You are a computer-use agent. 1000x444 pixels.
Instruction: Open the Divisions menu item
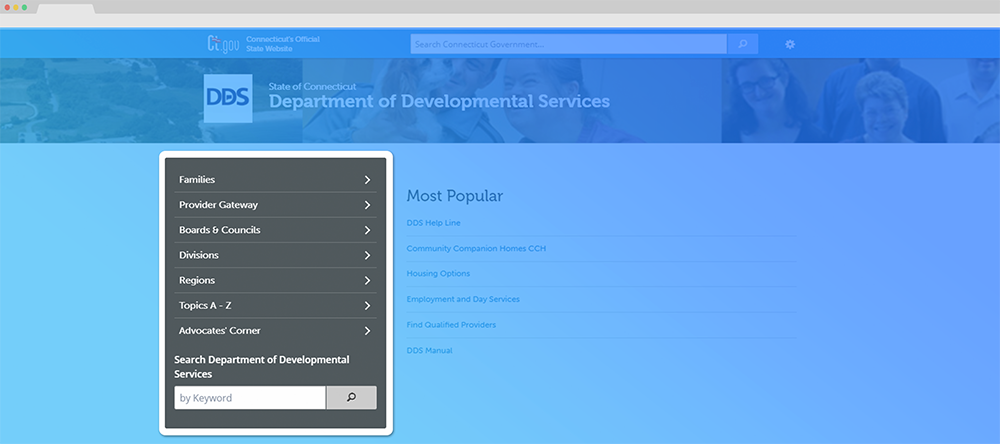coord(199,255)
